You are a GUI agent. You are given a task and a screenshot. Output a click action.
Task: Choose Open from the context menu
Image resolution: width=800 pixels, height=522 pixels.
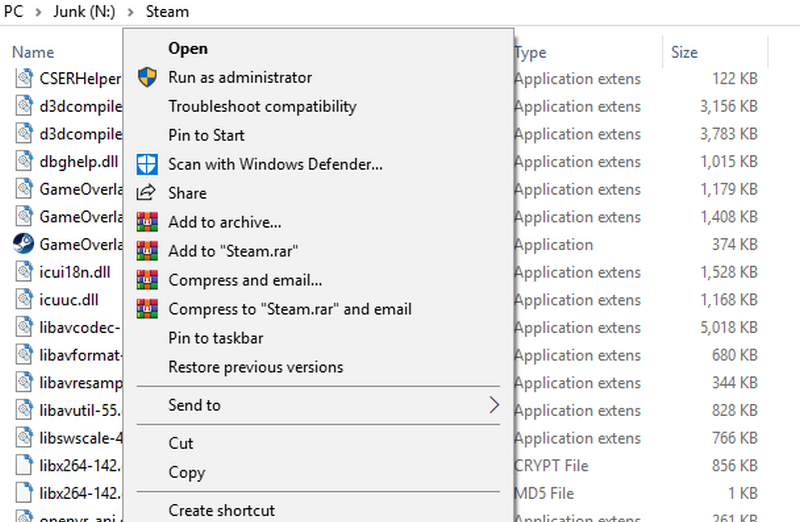318,48
